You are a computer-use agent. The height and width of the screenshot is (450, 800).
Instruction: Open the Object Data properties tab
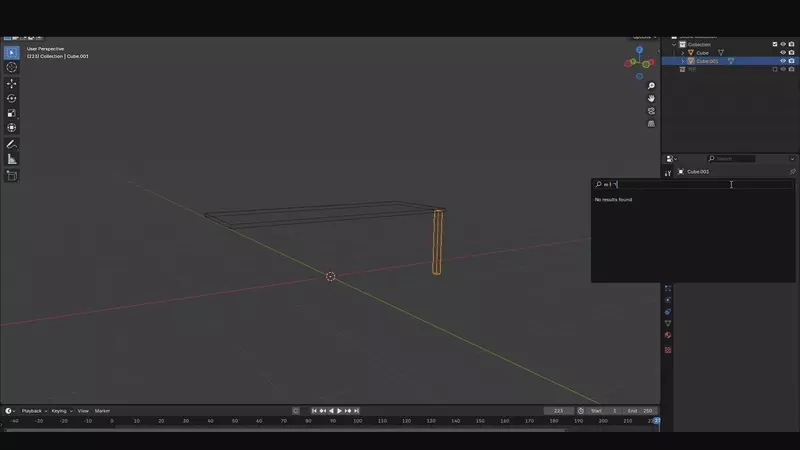click(668, 323)
